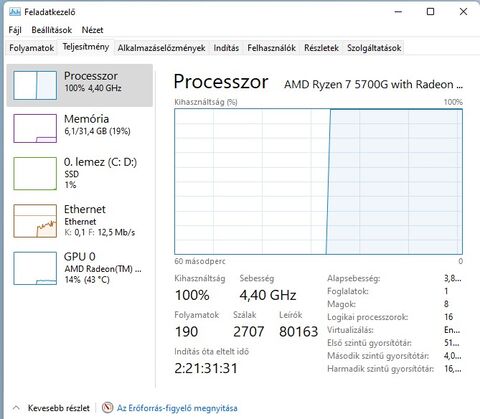
Task: Open the Memória usage graph thumbnail
Action: [x=35, y=128]
